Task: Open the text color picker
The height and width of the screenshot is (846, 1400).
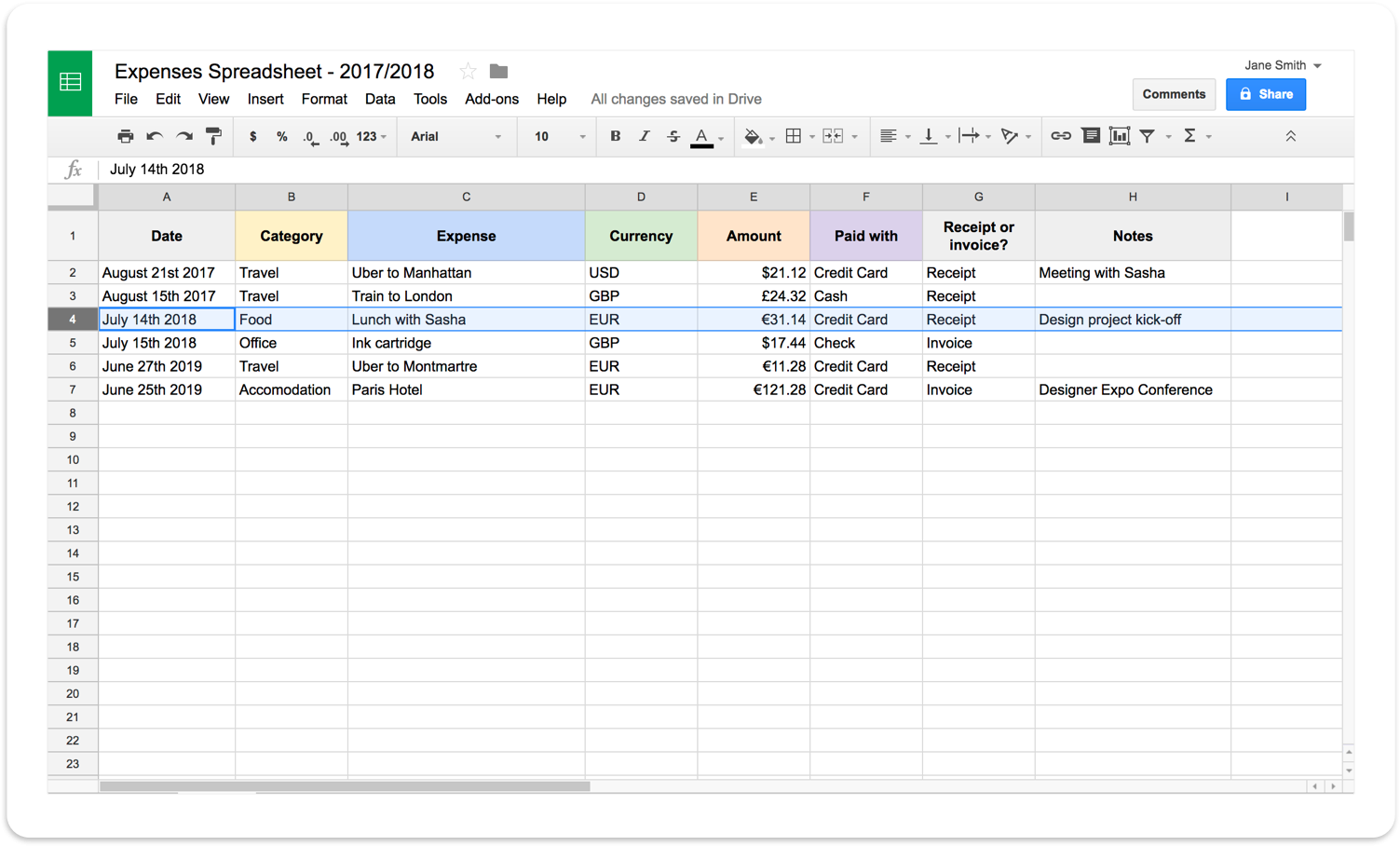Action: pos(702,136)
